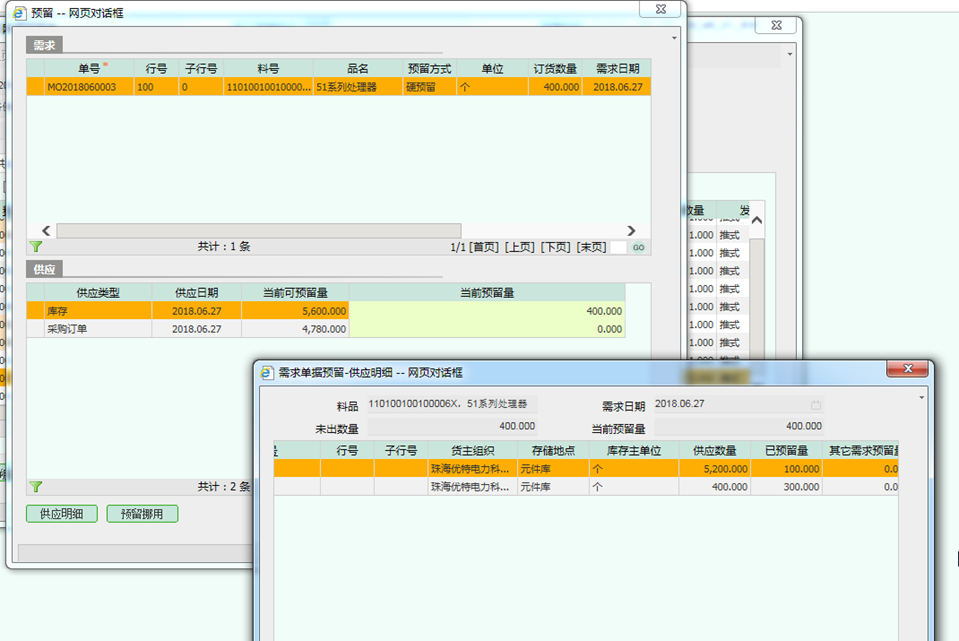Select the 采购订单 supply row
959x641 pixels.
click(97, 329)
